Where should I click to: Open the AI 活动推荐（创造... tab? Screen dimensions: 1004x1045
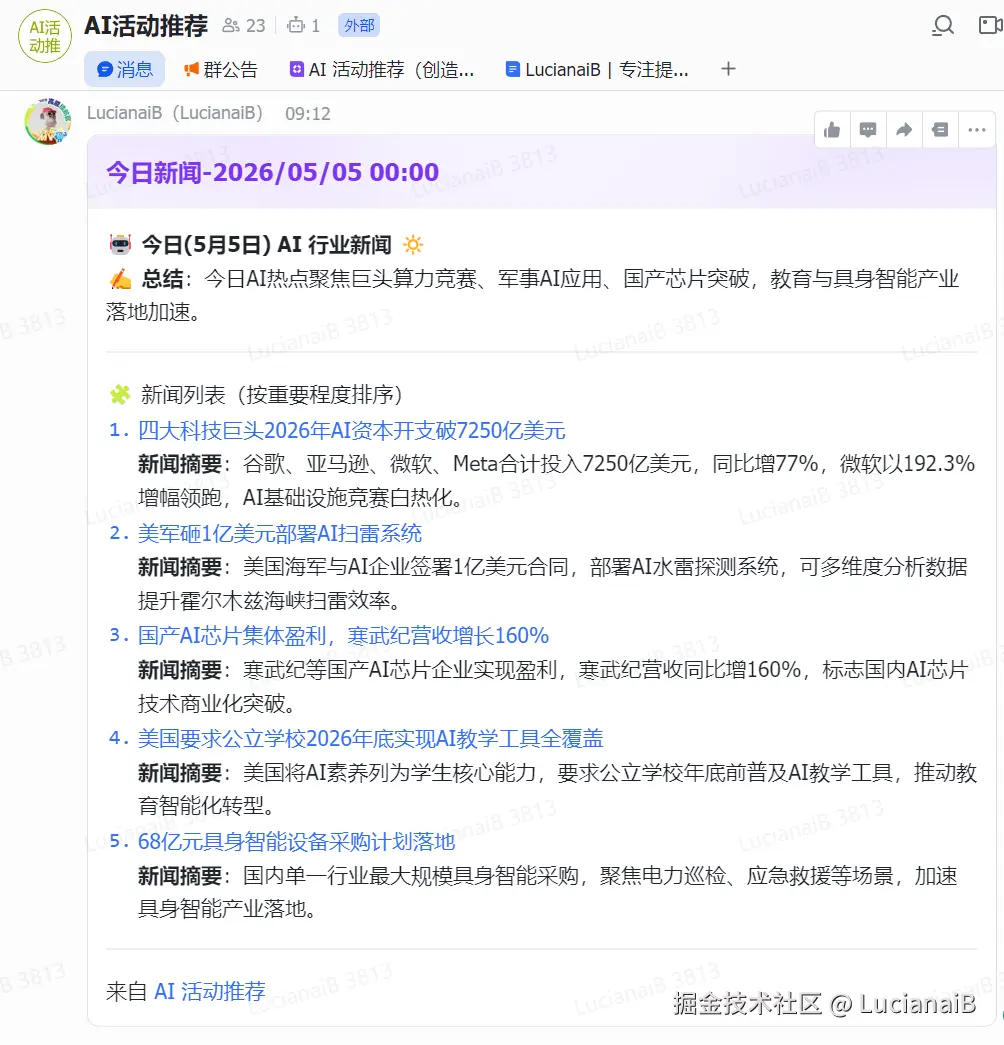(381, 69)
